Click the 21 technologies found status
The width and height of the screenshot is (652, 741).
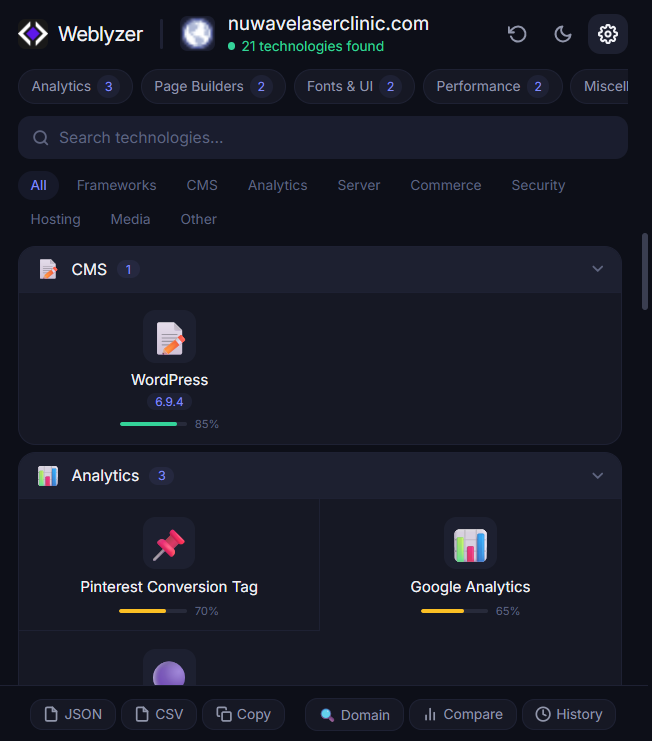pyautogui.click(x=306, y=46)
